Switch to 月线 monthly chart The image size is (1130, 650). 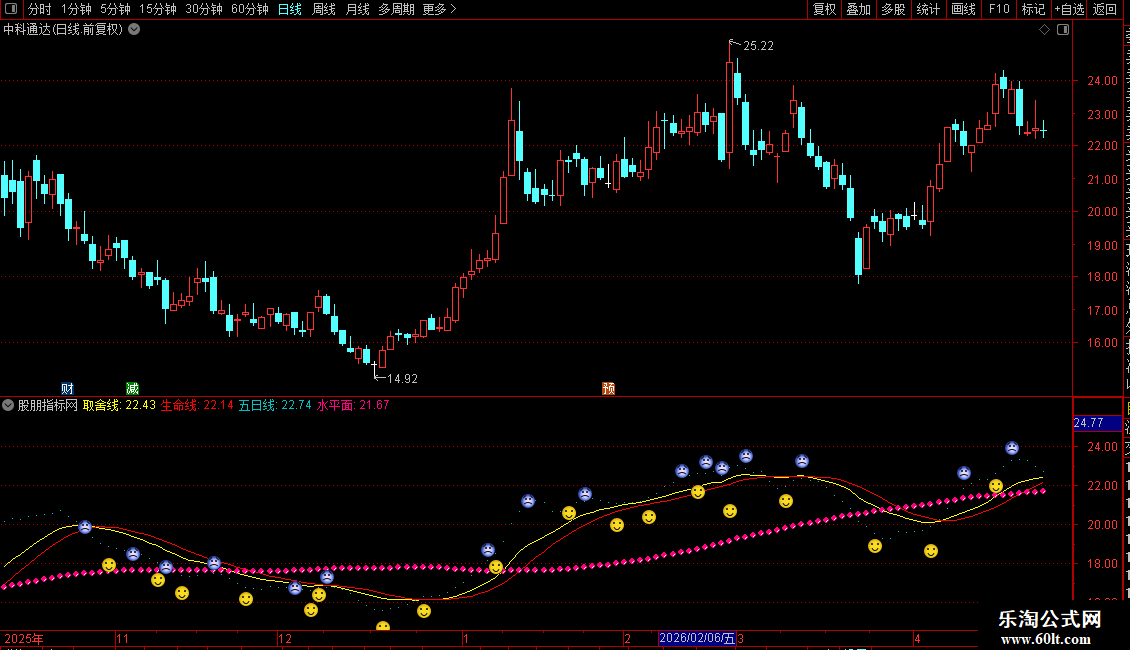click(357, 9)
